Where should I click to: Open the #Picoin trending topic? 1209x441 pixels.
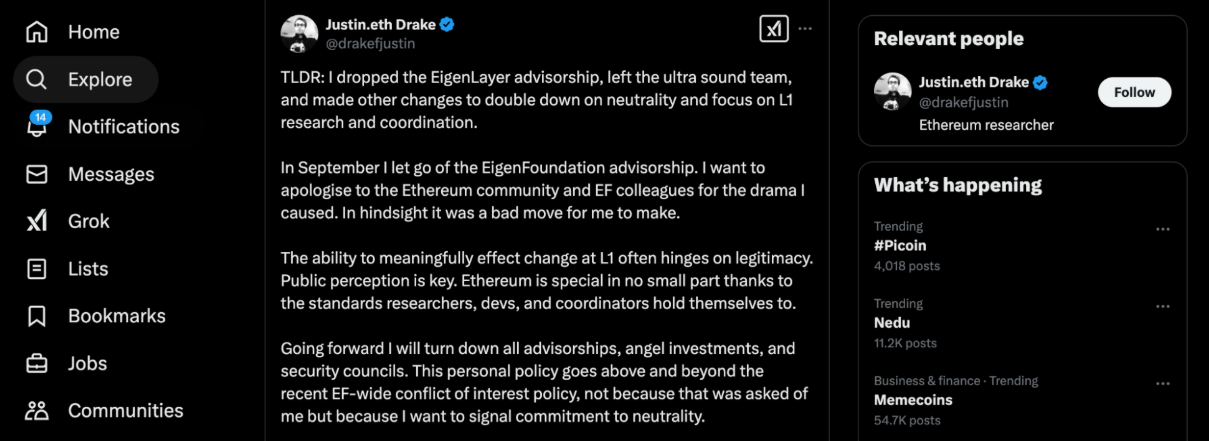point(901,245)
